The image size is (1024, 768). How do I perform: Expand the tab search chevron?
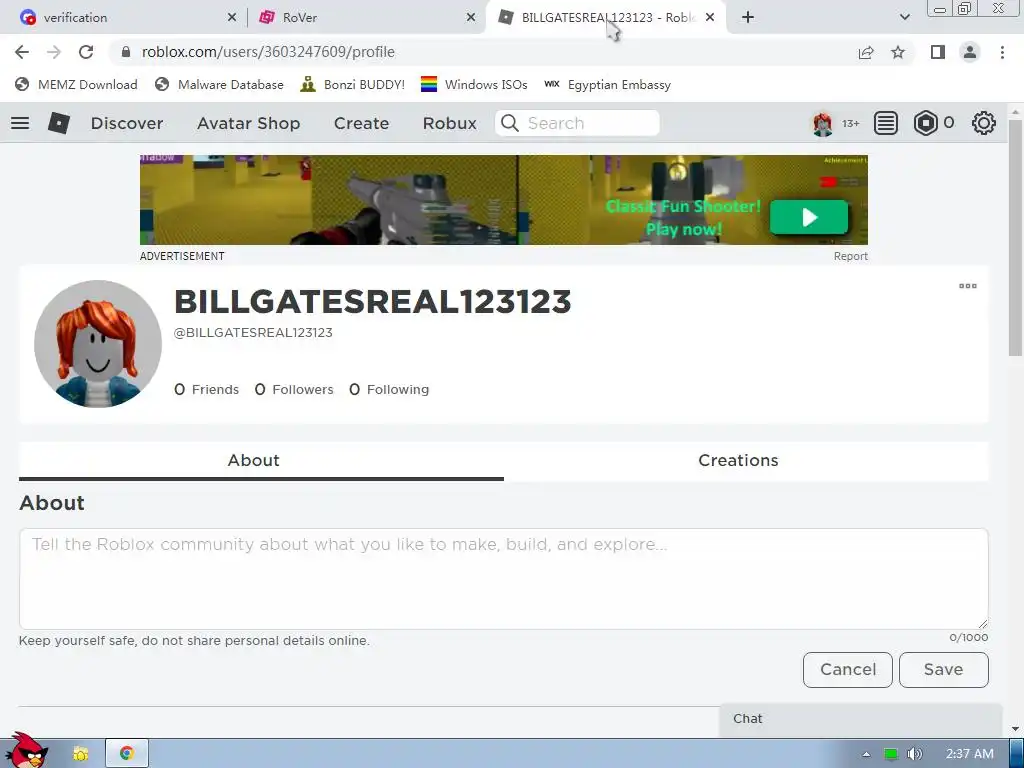tap(904, 18)
